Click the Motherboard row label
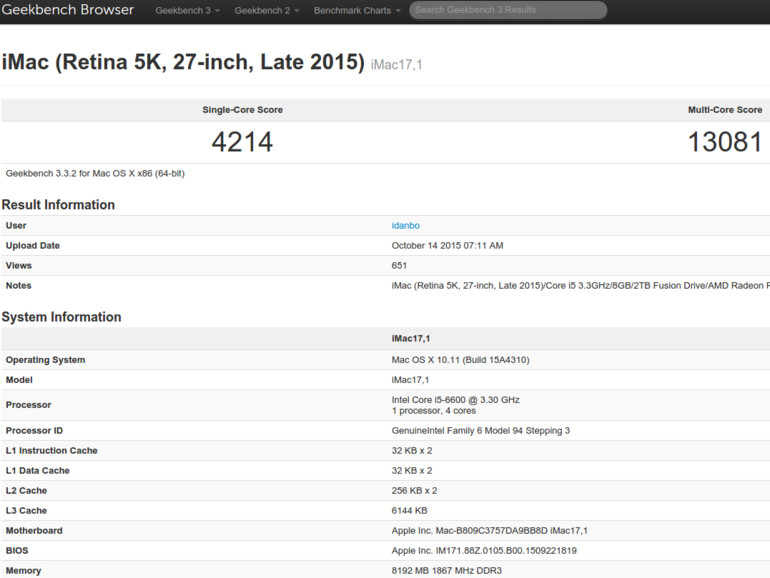 34,531
